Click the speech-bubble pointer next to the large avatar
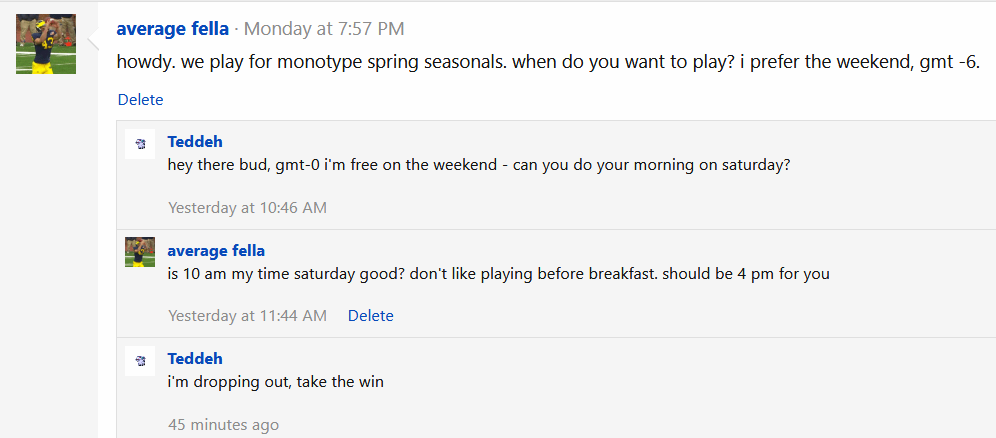This screenshot has width=996, height=438. pyautogui.click(x=93, y=38)
